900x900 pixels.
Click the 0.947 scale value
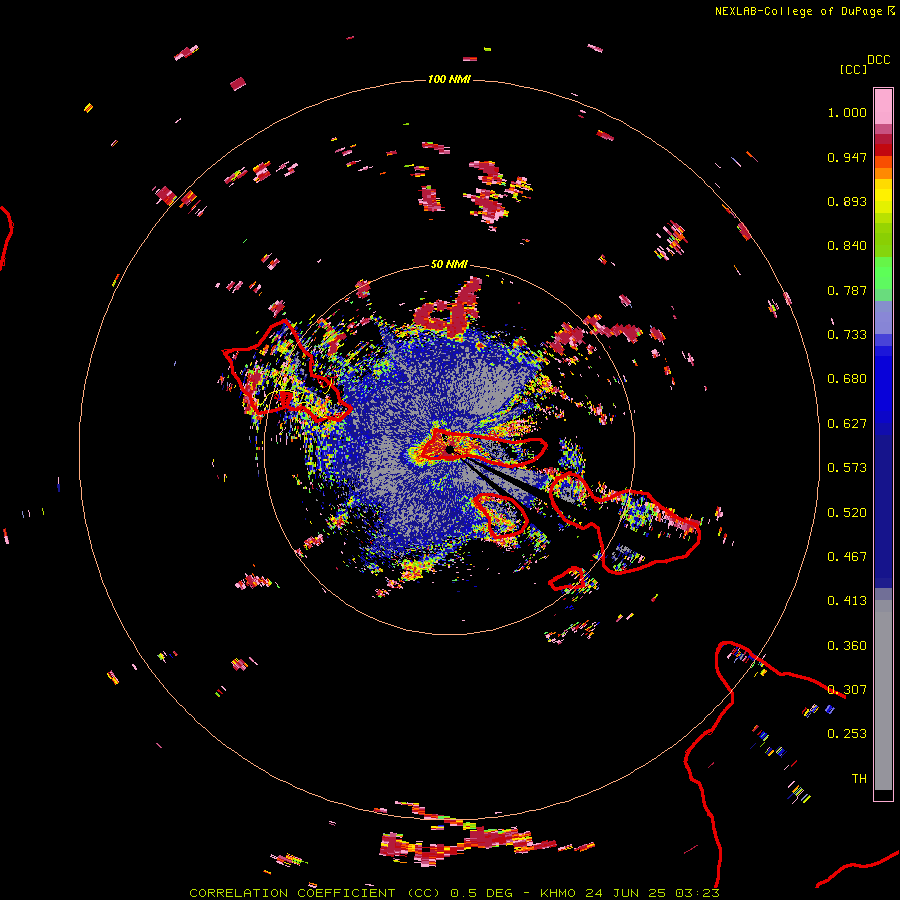pos(847,157)
